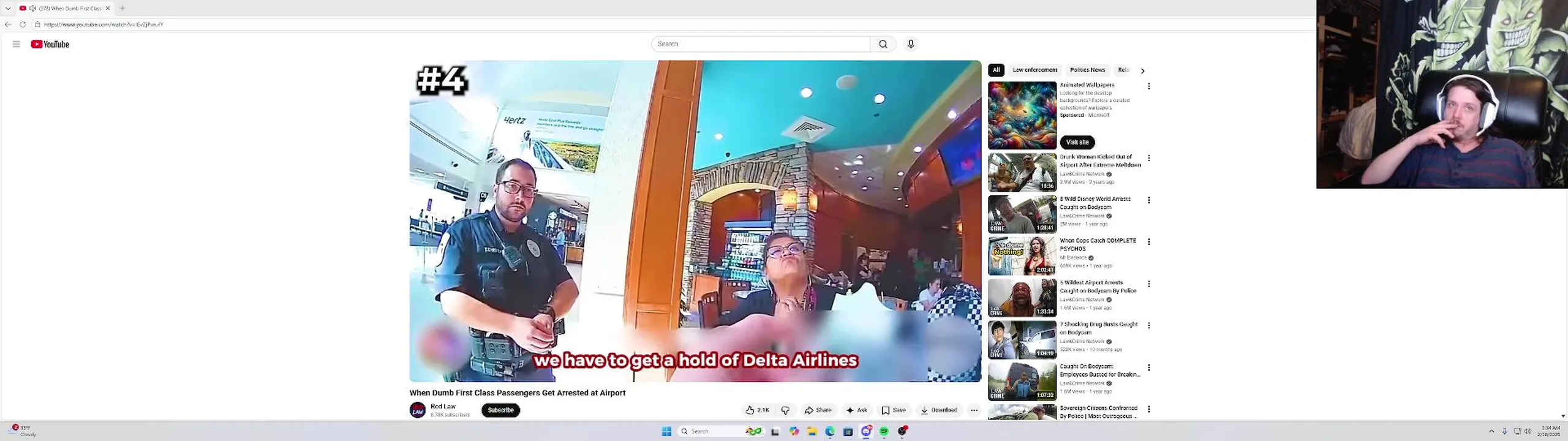
Task: Go back with the browser back arrow
Action: click(x=8, y=24)
